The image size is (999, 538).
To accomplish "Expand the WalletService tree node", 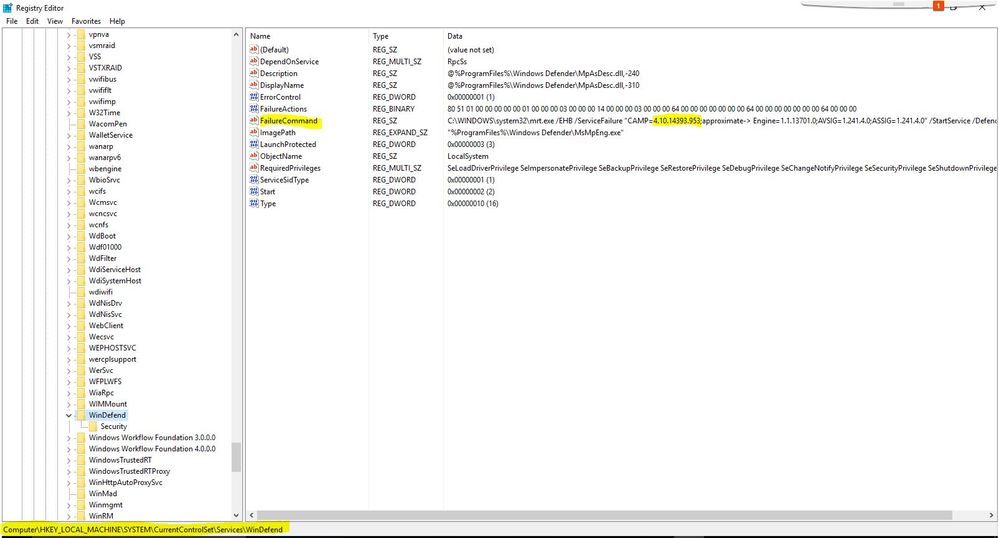I will (69, 135).
